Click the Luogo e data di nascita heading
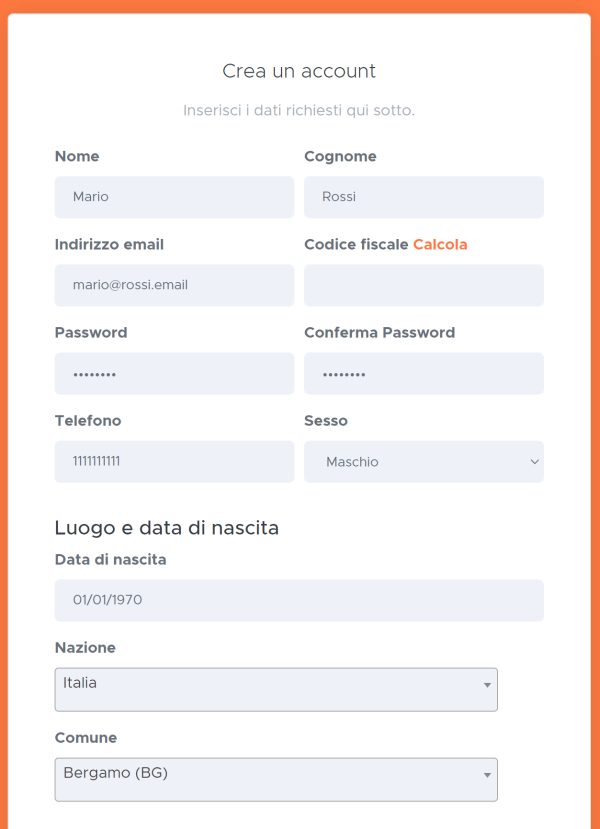The height and width of the screenshot is (829, 600). [x=167, y=528]
